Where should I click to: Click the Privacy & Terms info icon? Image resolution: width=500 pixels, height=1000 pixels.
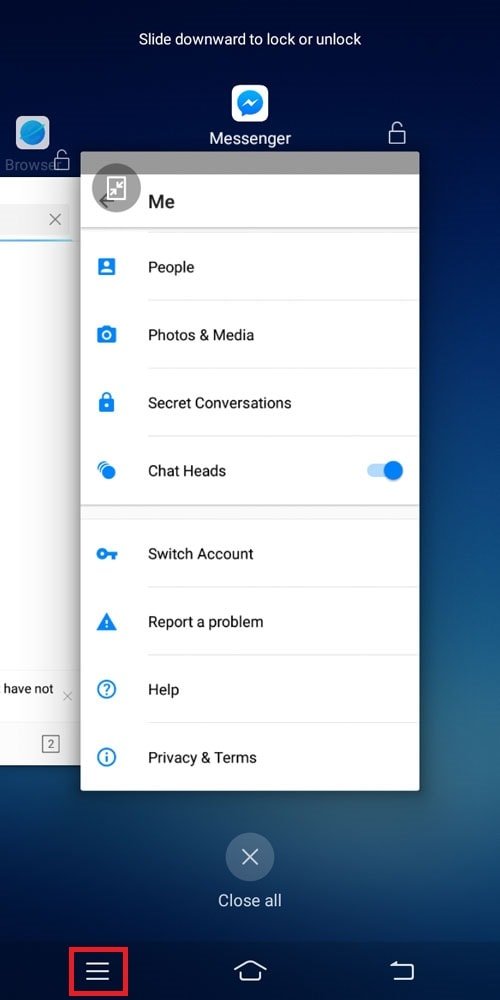coord(107,757)
